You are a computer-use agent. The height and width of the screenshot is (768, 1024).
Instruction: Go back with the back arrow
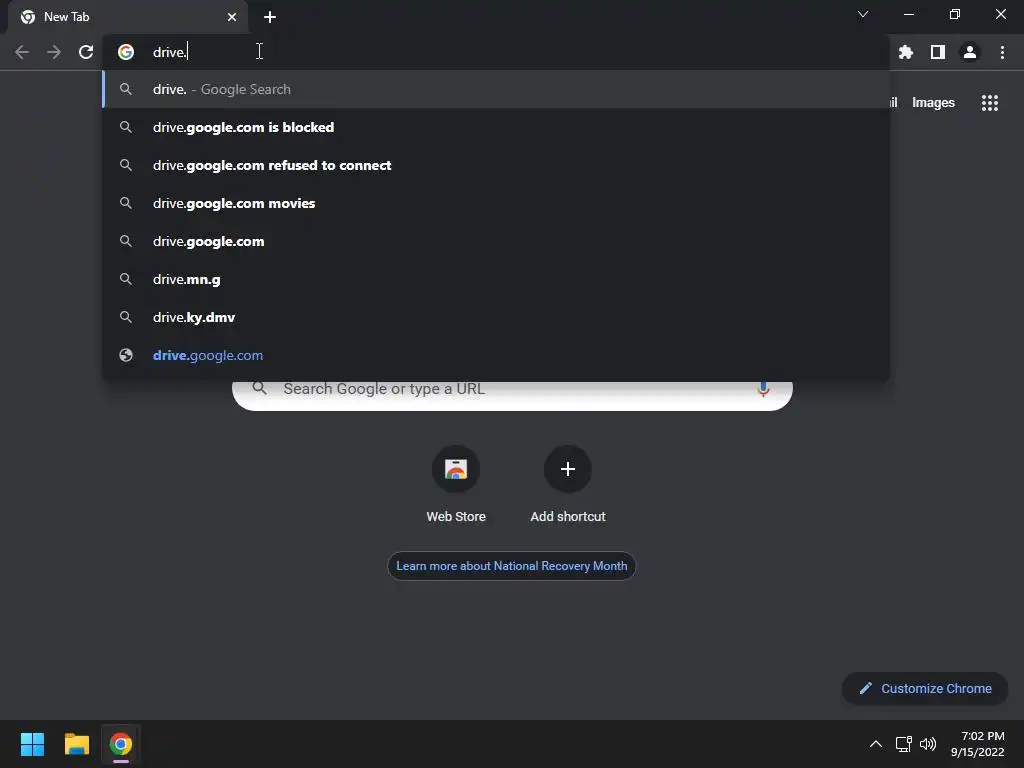click(22, 52)
